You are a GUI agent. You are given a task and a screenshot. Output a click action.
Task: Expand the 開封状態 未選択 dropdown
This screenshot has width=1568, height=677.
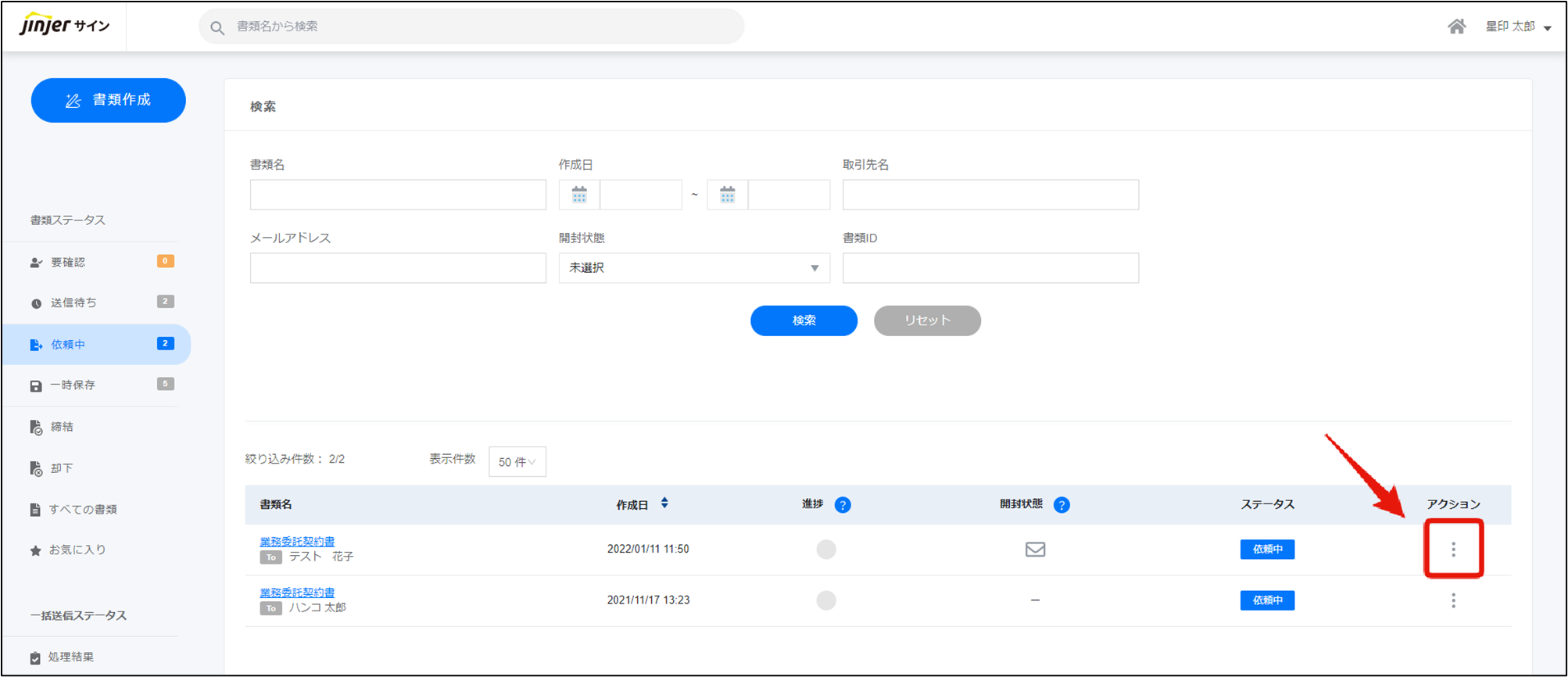click(693, 268)
